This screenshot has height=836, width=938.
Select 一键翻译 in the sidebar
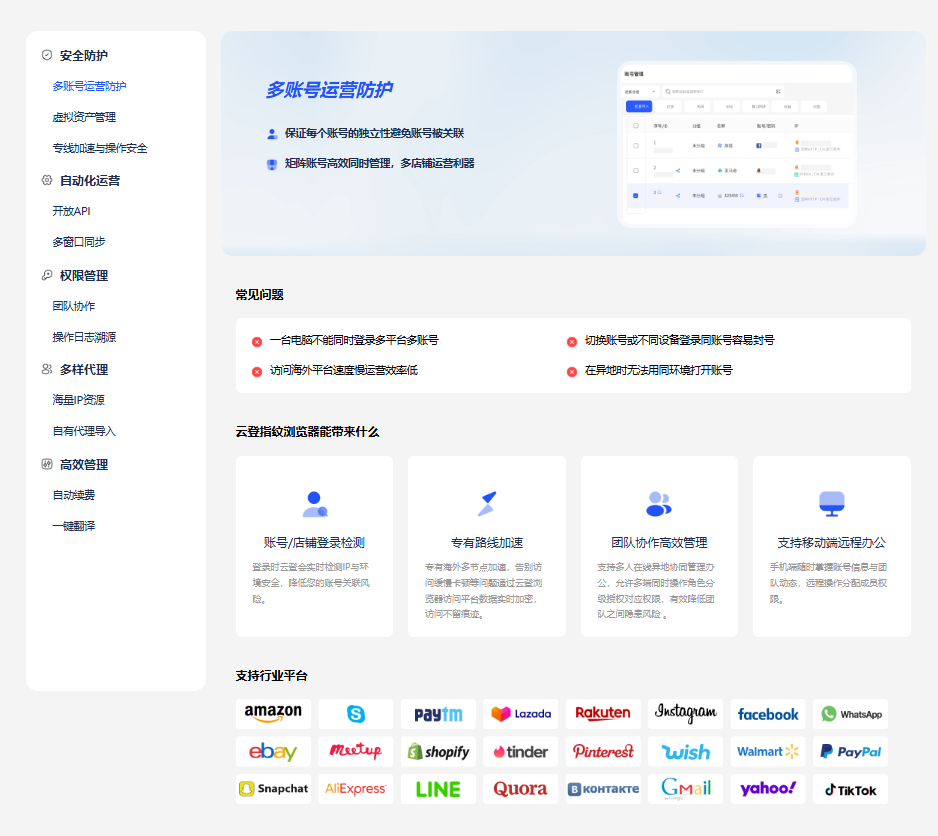74,527
